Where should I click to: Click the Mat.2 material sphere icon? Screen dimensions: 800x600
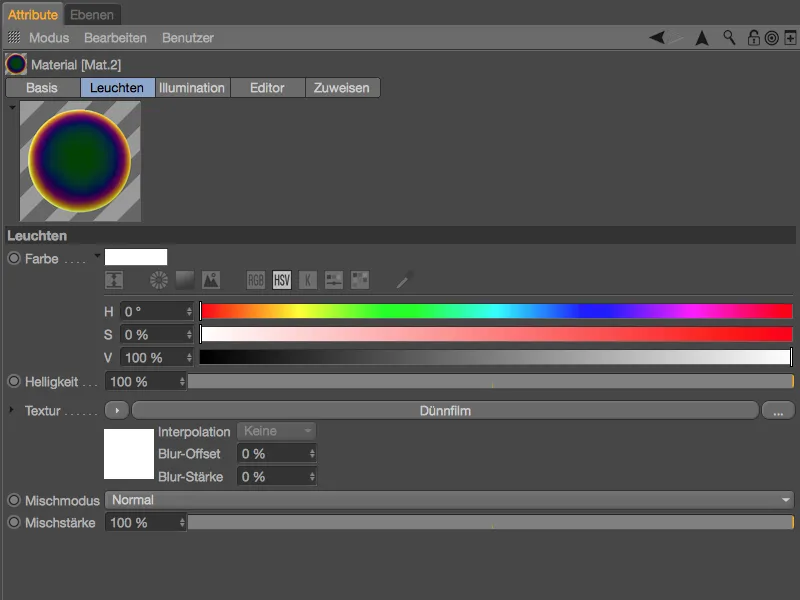point(16,64)
